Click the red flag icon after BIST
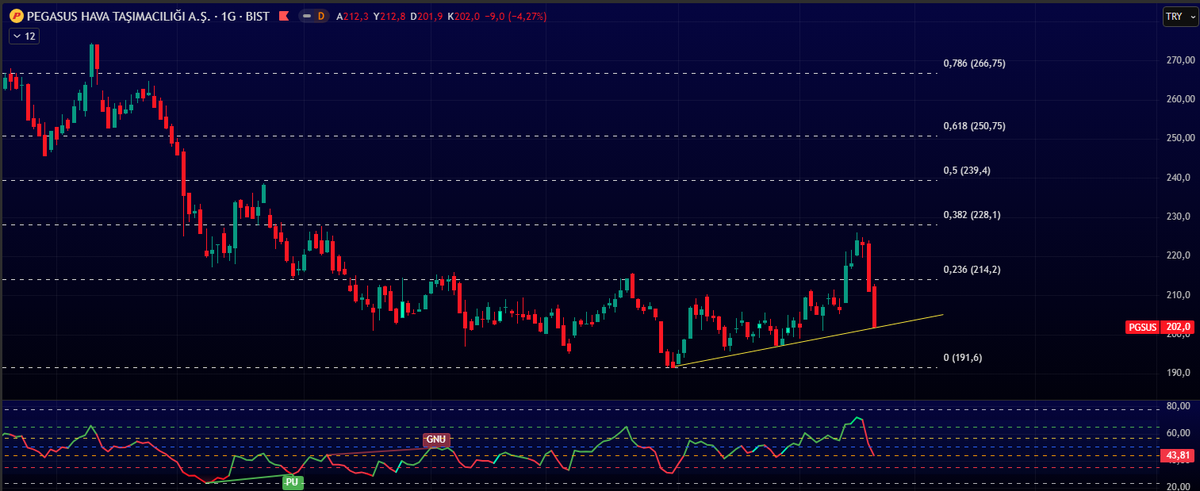1200x491 pixels. [284, 16]
